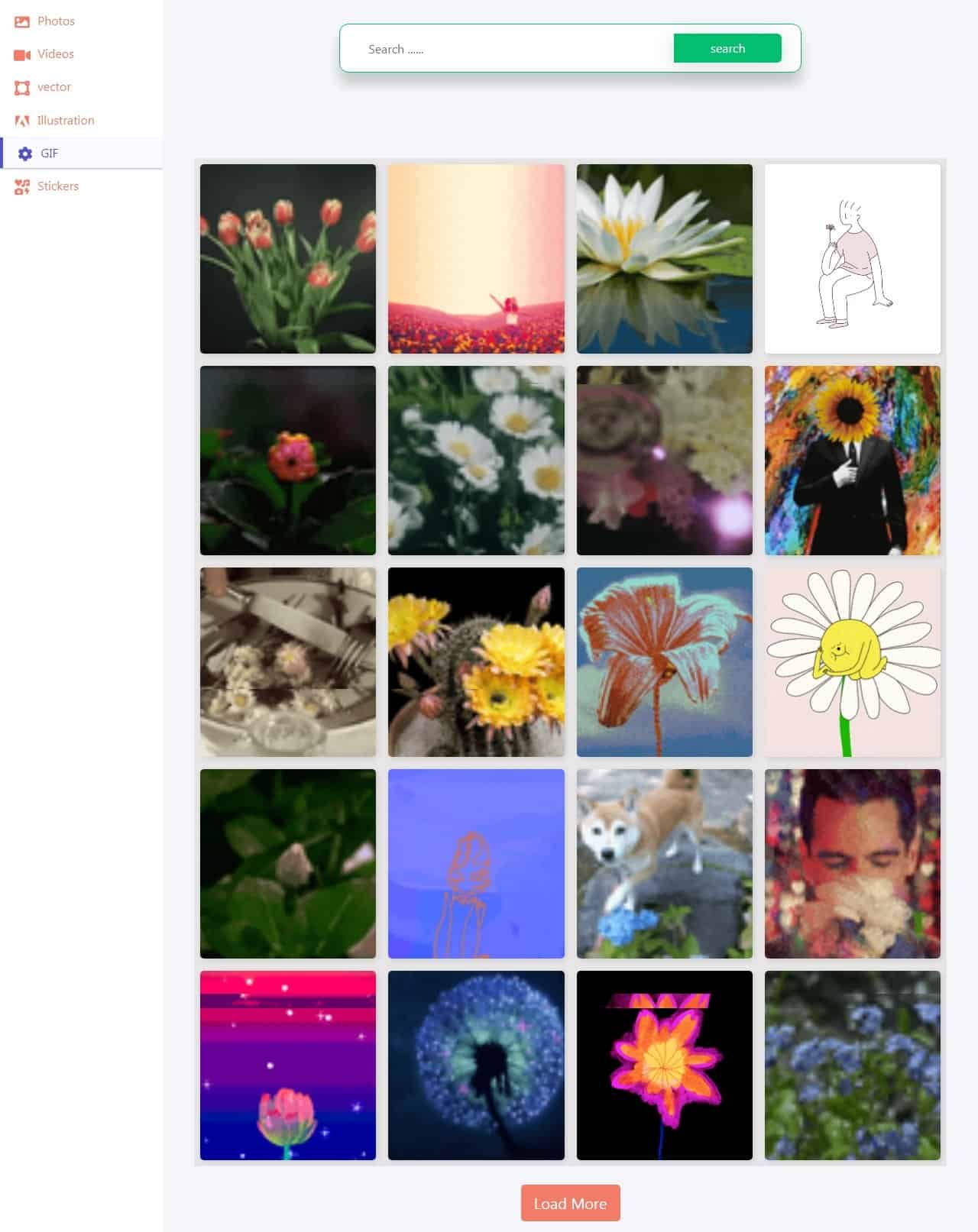Load more GIF results
978x1232 pixels.
(570, 1203)
